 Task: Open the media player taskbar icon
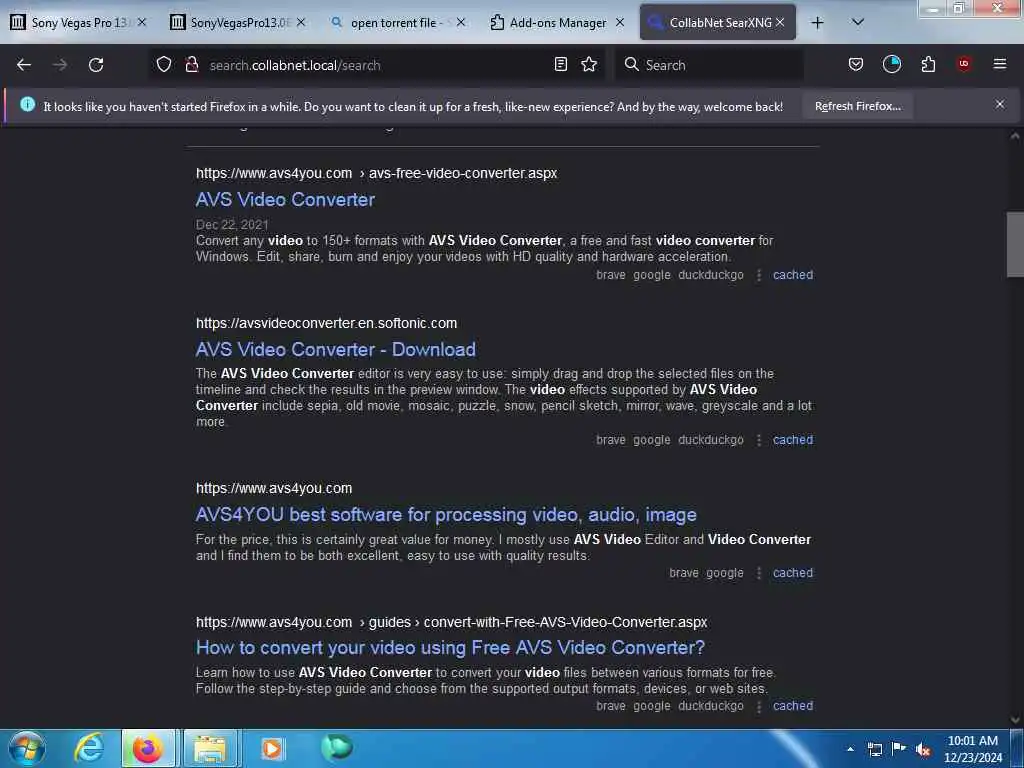pyautogui.click(x=273, y=748)
